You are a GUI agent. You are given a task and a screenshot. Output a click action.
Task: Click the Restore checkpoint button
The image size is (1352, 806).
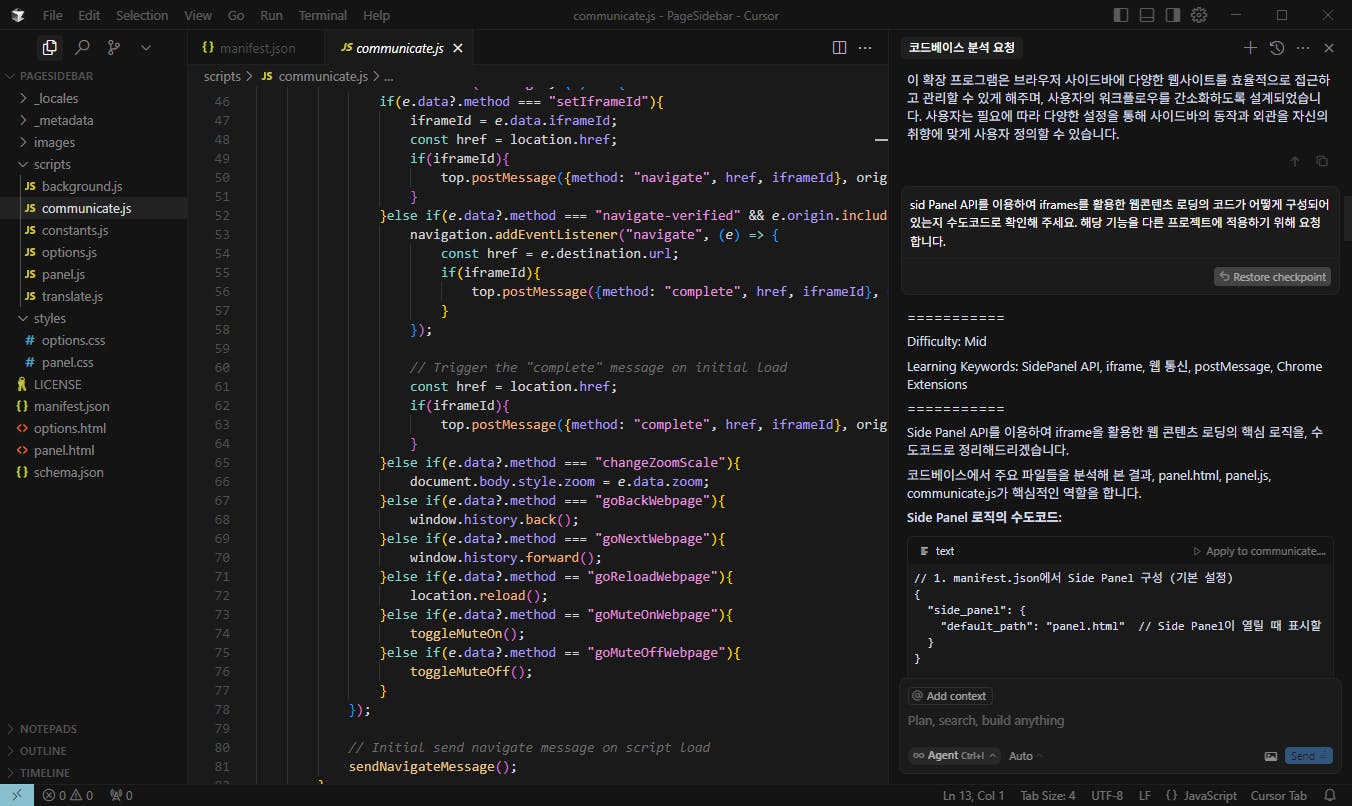(x=1272, y=277)
